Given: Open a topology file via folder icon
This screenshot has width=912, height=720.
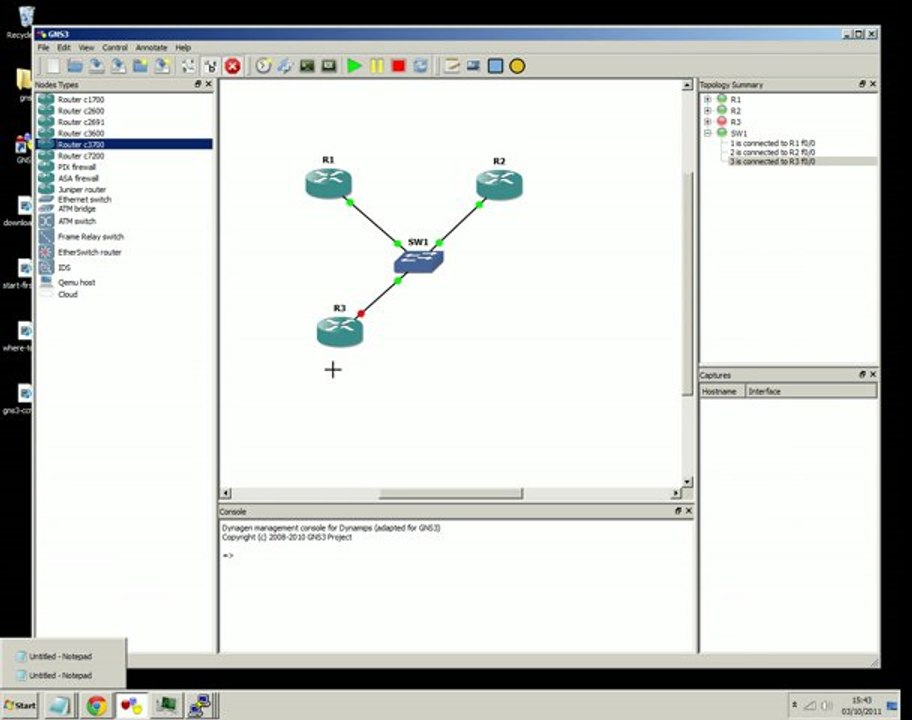Looking at the screenshot, I should coord(74,66).
